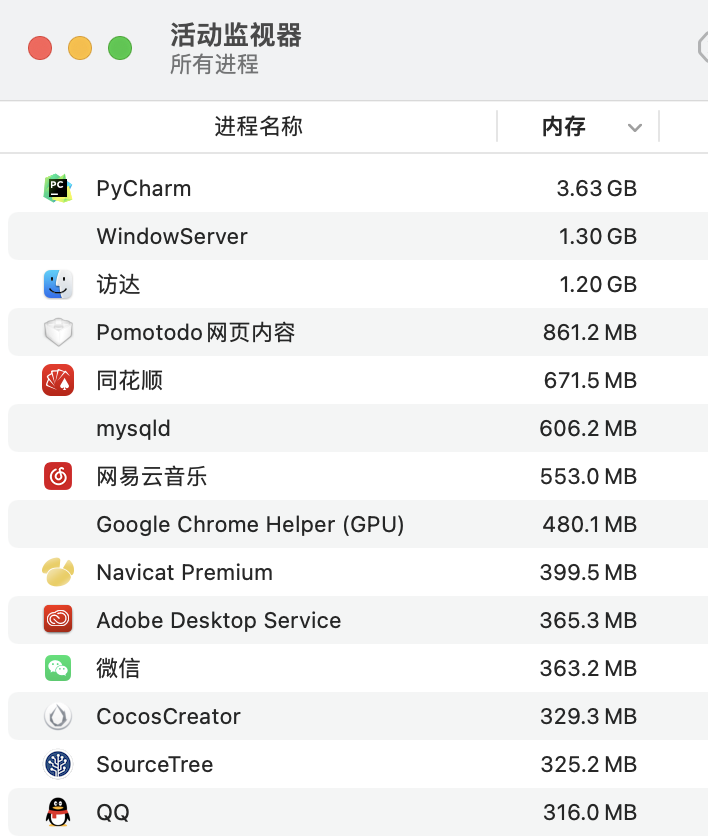Sort by the 内存 column header
The height and width of the screenshot is (836, 708).
coord(563,127)
